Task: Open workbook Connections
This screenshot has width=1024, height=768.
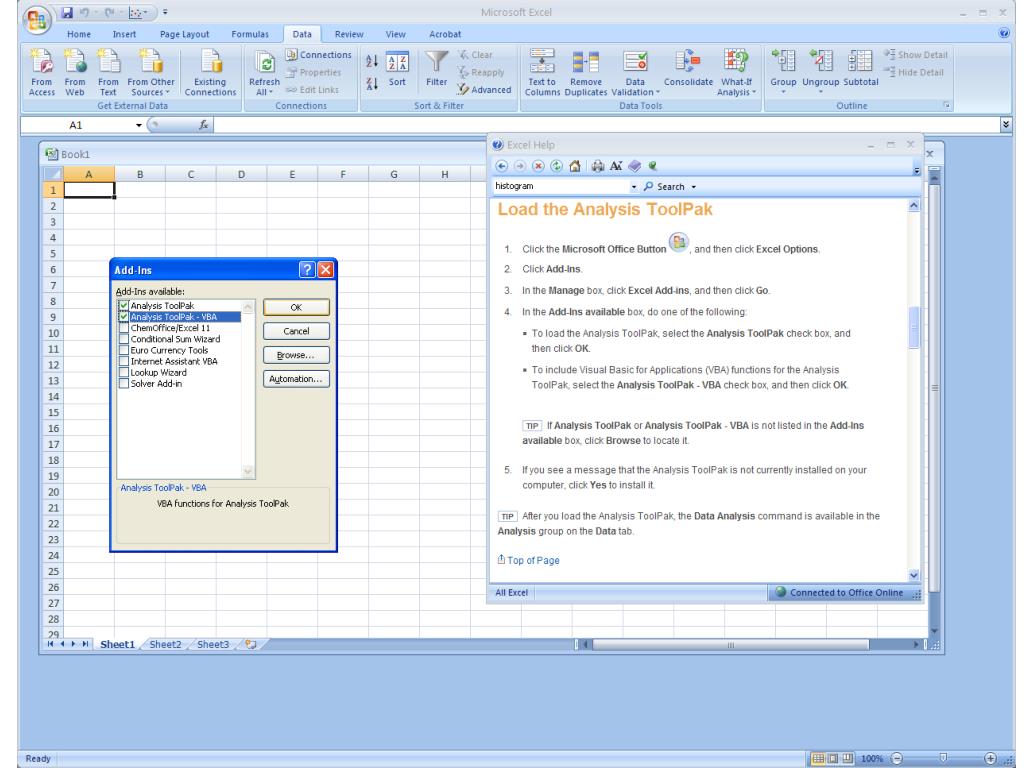Action: (x=319, y=55)
